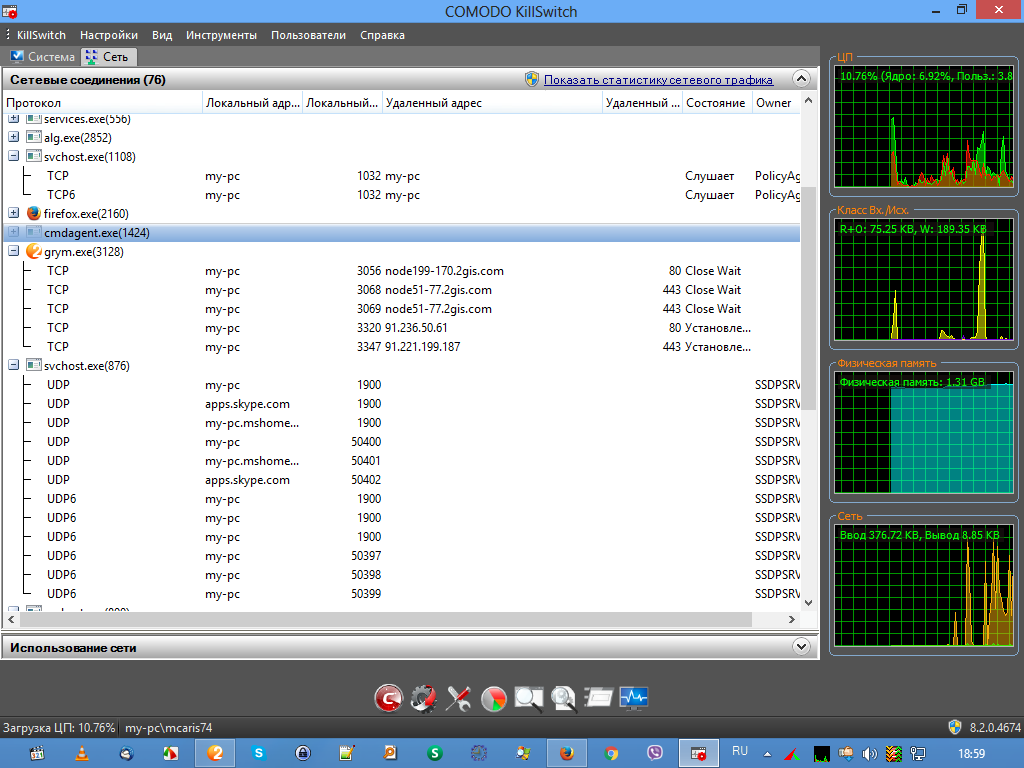Select the 91.221.199.187 connection row
1024x768 pixels.
tap(402, 346)
